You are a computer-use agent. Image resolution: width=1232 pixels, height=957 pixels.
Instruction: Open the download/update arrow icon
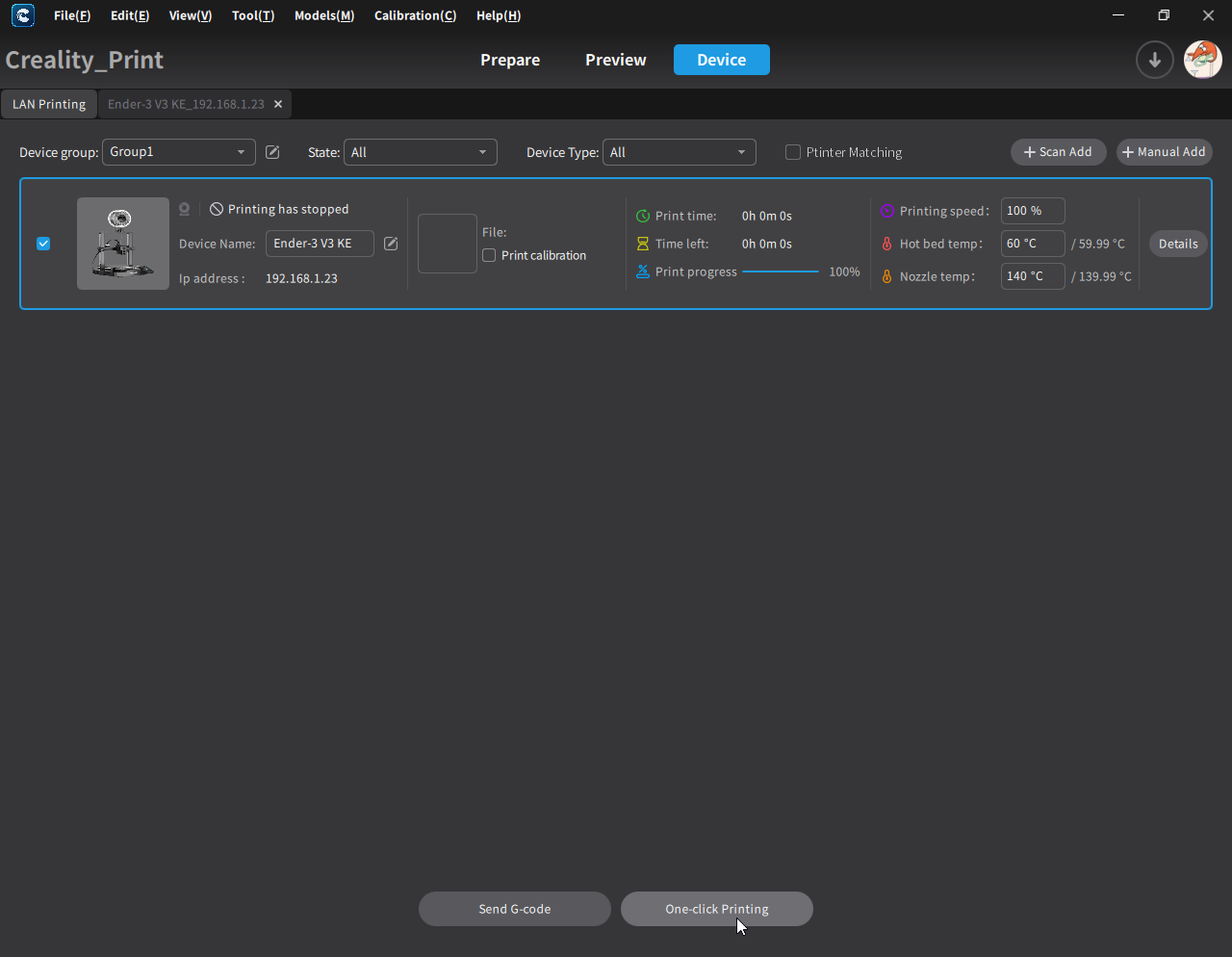(x=1154, y=60)
